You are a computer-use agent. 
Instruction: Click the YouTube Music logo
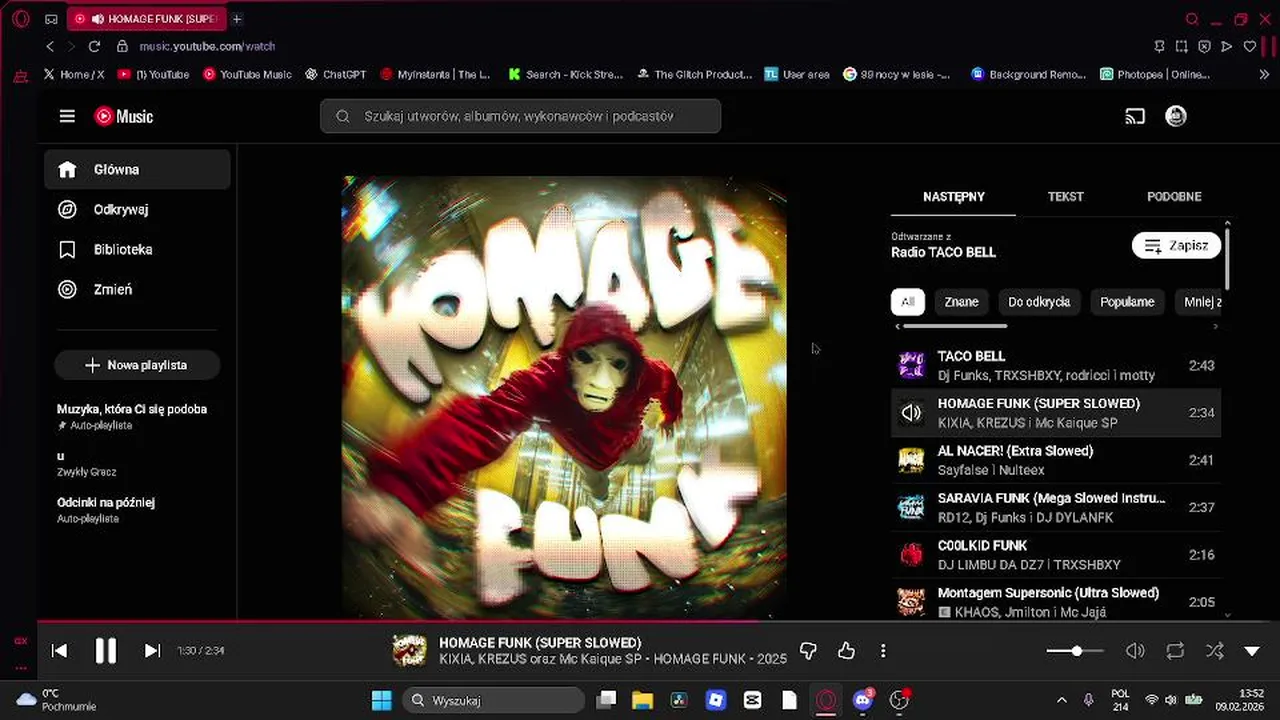124,116
